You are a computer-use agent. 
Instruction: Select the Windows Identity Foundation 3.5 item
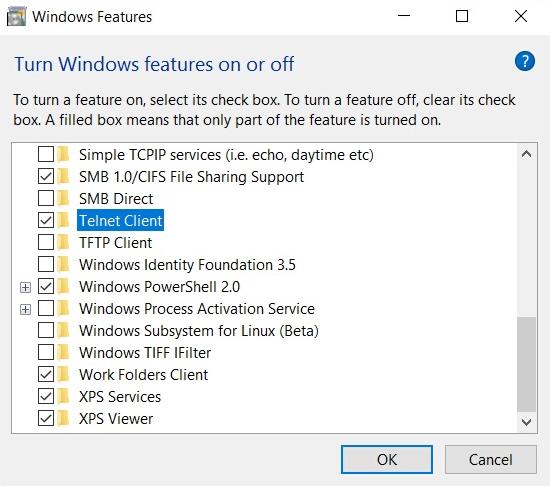click(x=187, y=265)
